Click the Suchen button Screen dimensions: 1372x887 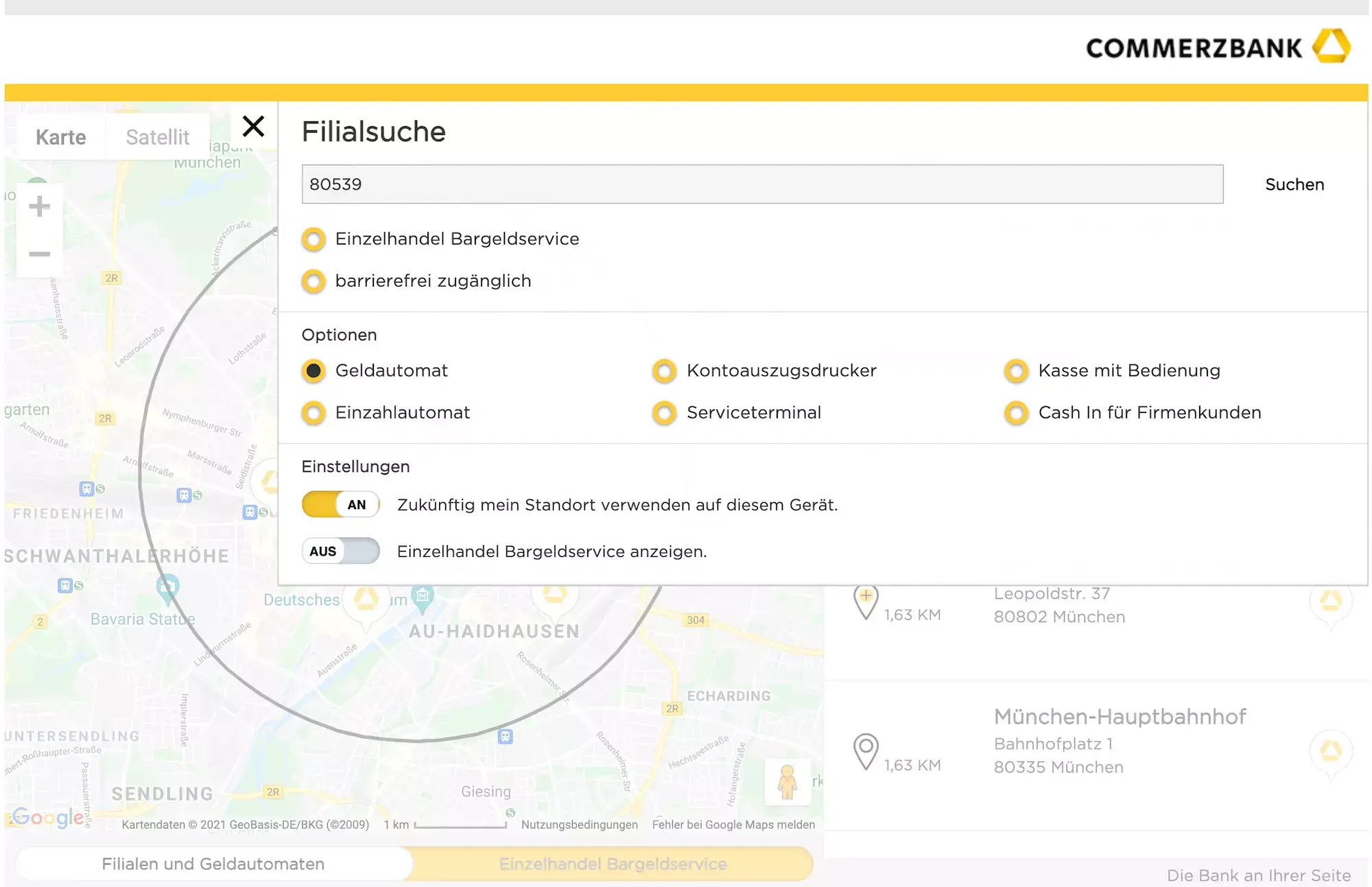click(x=1294, y=184)
